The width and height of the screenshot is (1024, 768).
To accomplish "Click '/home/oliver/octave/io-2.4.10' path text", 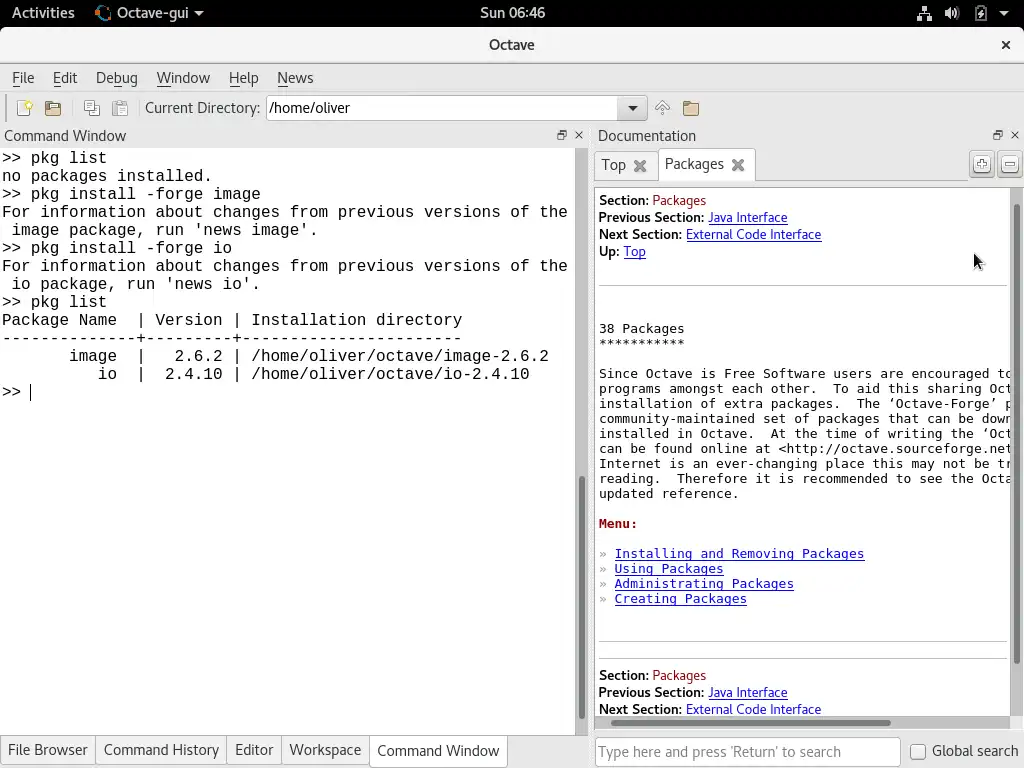I will [x=390, y=374].
